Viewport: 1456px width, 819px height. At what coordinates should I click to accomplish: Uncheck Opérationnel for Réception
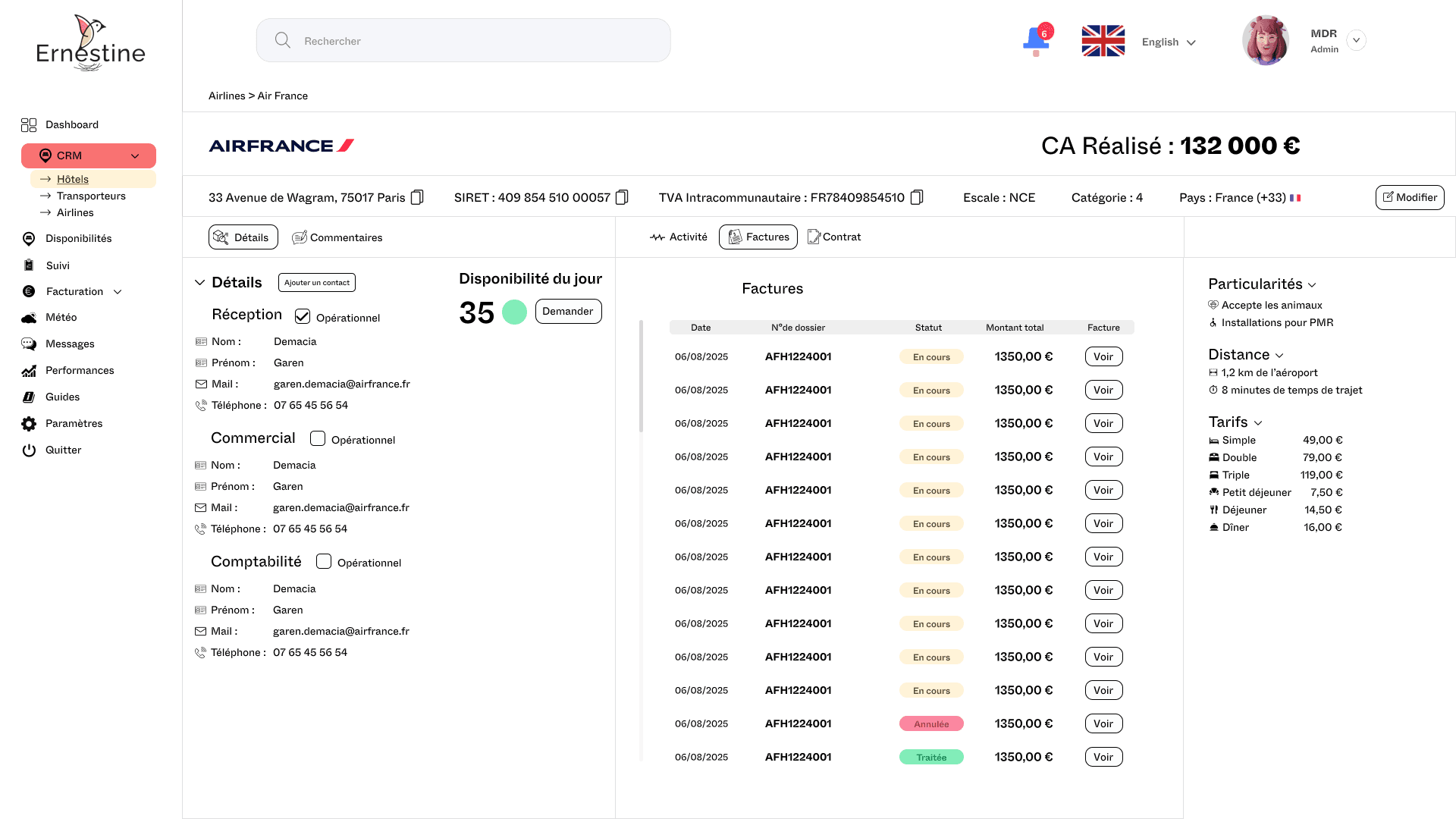point(303,316)
